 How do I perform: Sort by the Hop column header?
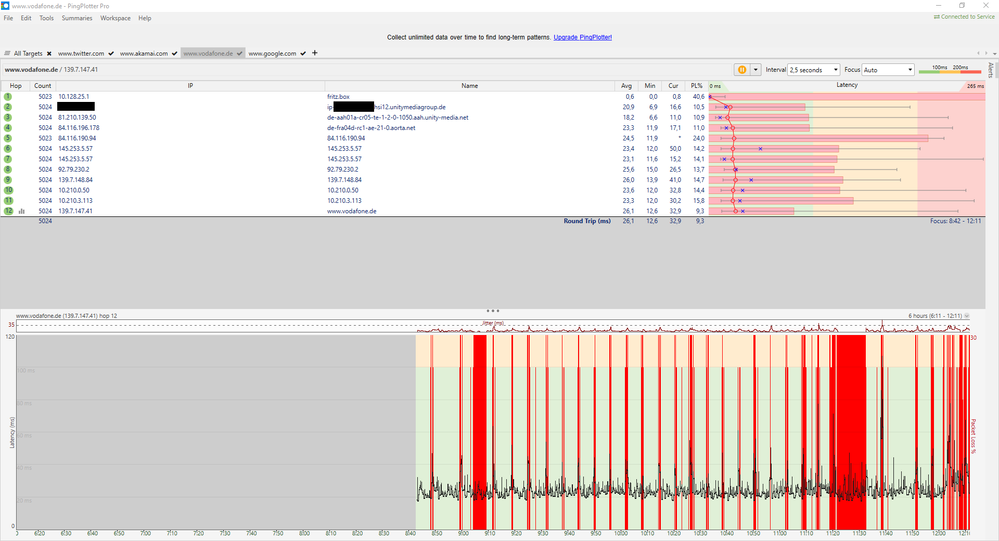coord(15,85)
